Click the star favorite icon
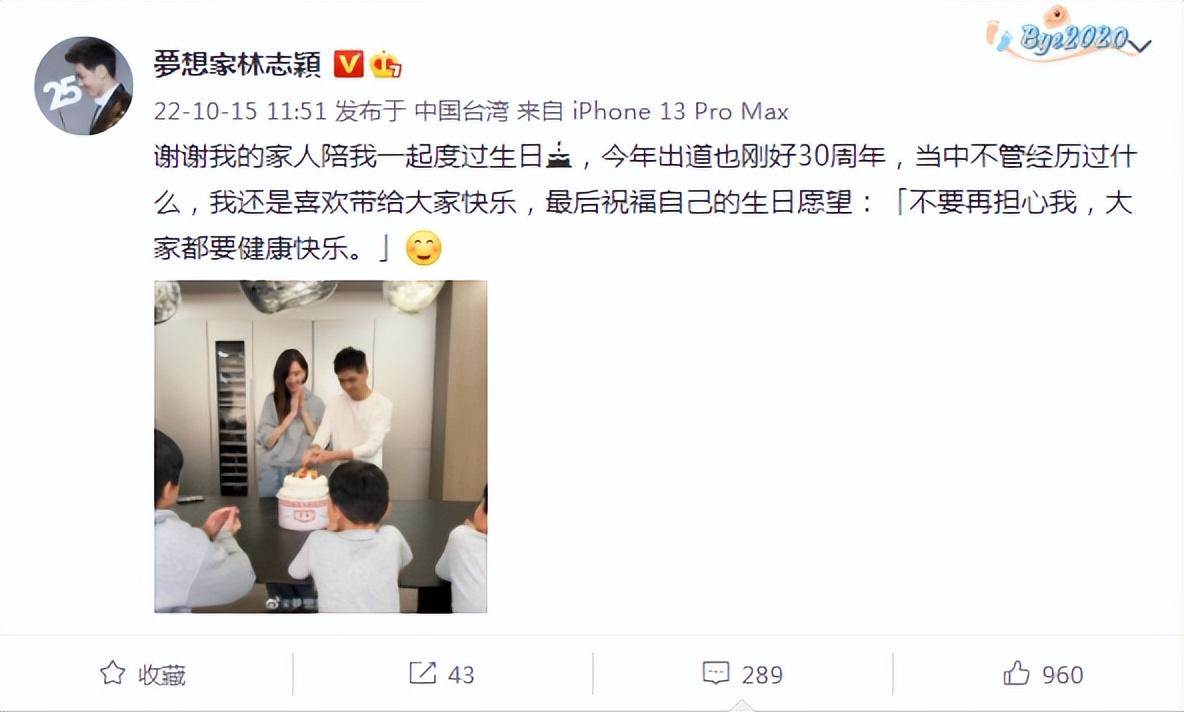The height and width of the screenshot is (712, 1184). coord(113,673)
